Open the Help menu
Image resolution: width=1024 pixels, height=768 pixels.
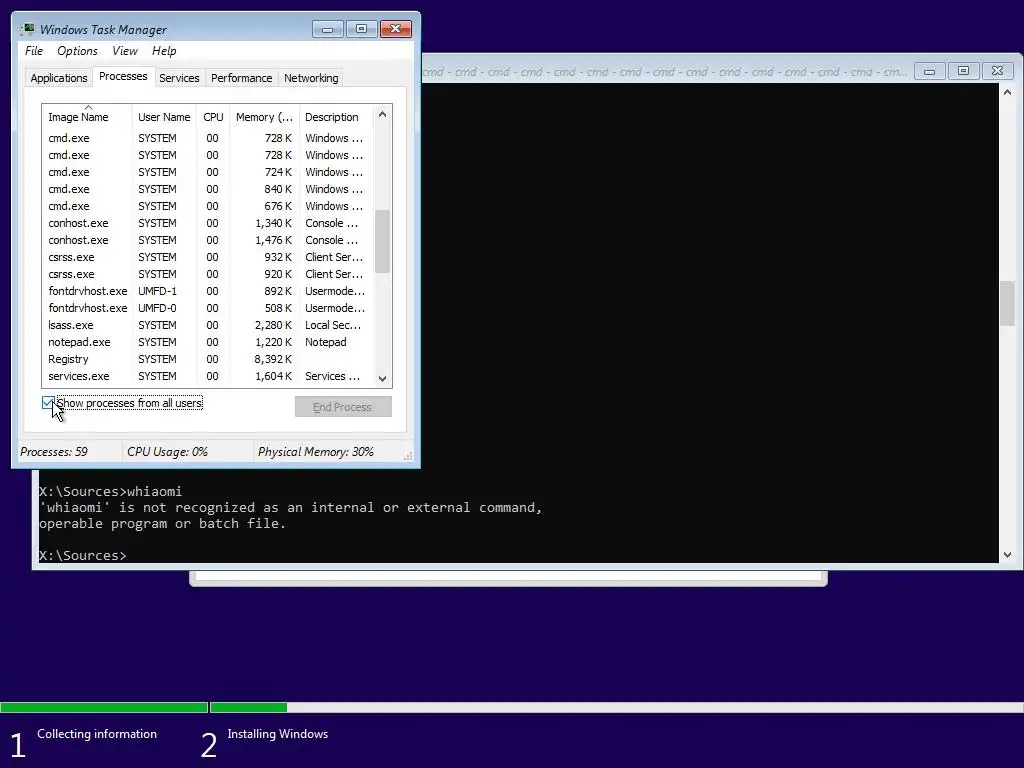click(164, 51)
